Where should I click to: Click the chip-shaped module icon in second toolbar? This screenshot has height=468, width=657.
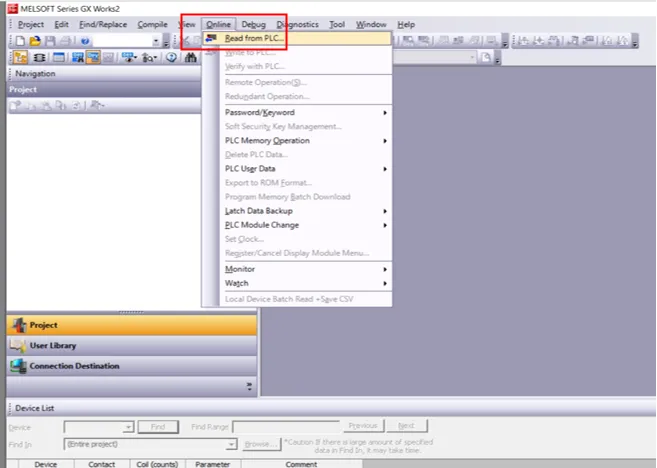39,57
